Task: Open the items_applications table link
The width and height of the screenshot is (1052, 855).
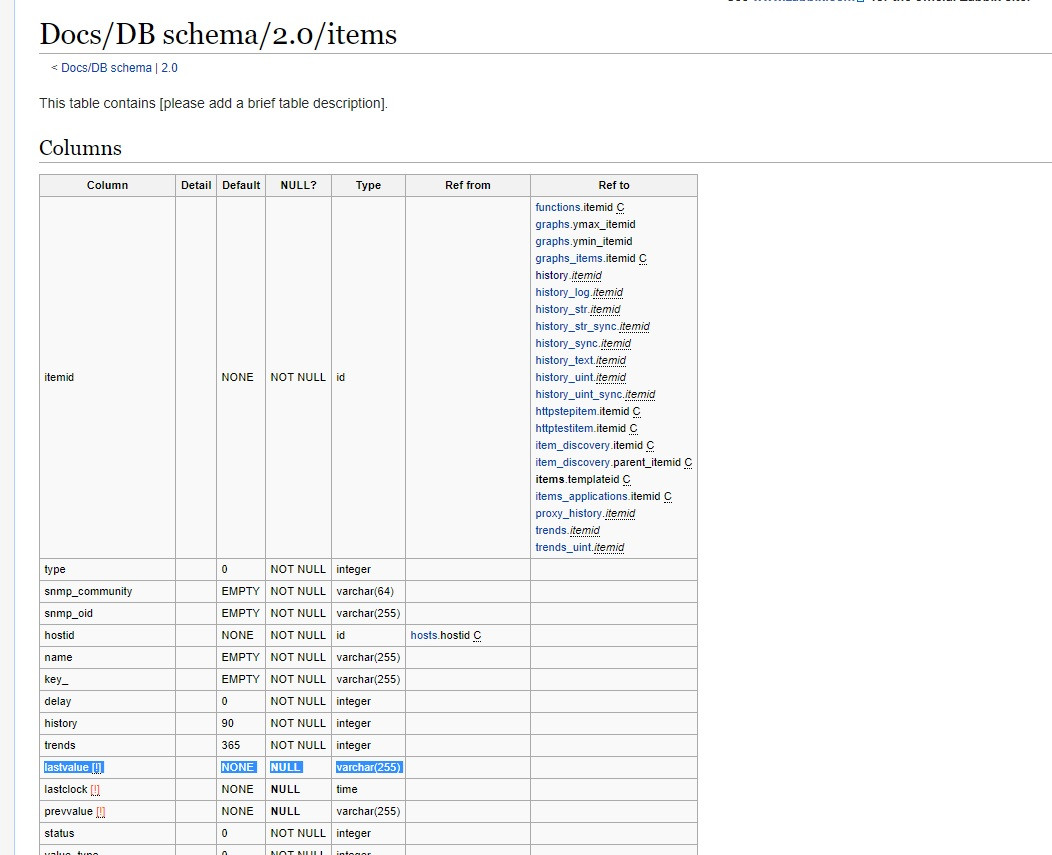Action: pos(582,496)
